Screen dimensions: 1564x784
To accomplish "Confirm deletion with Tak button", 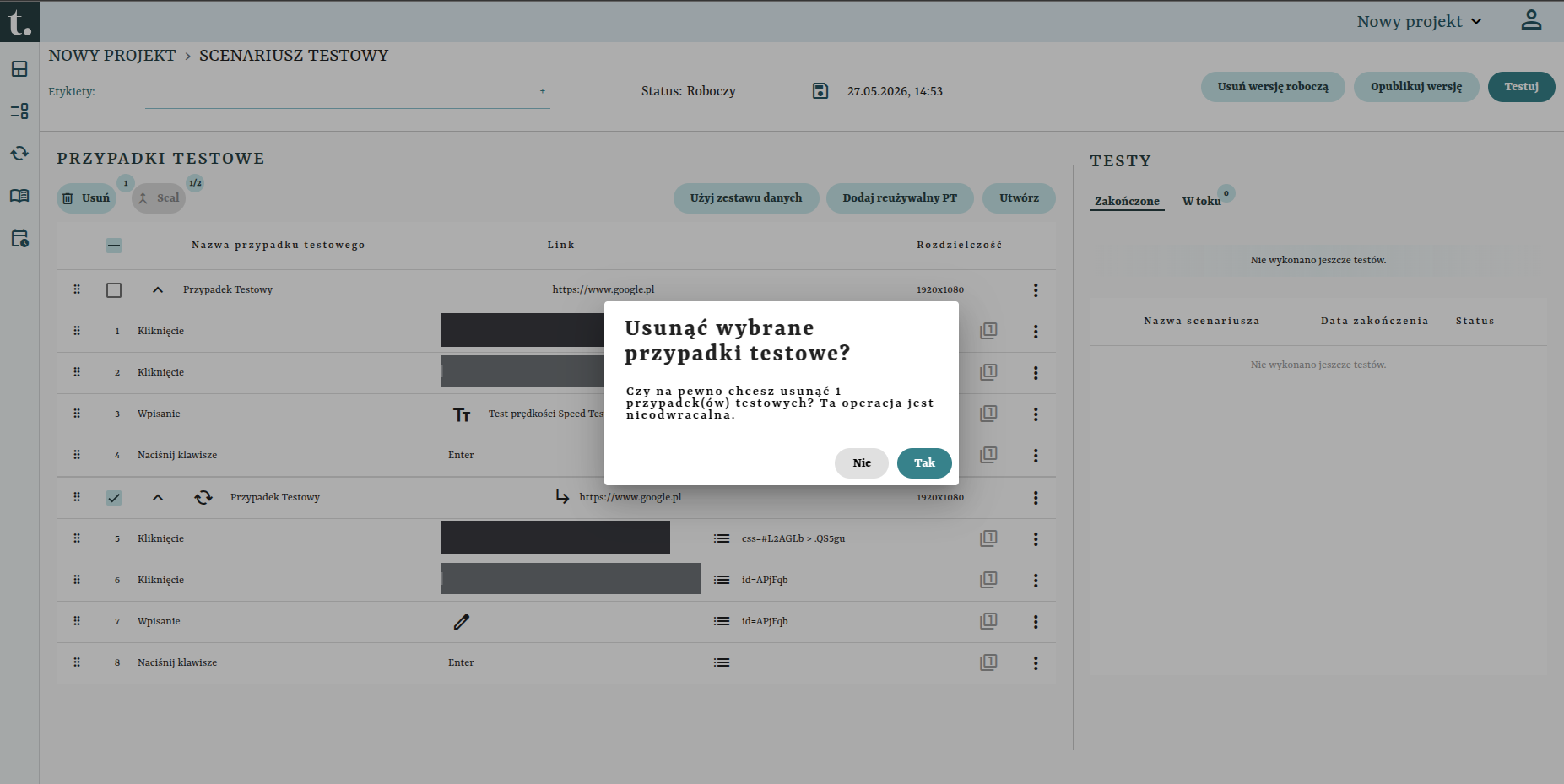I will point(924,463).
